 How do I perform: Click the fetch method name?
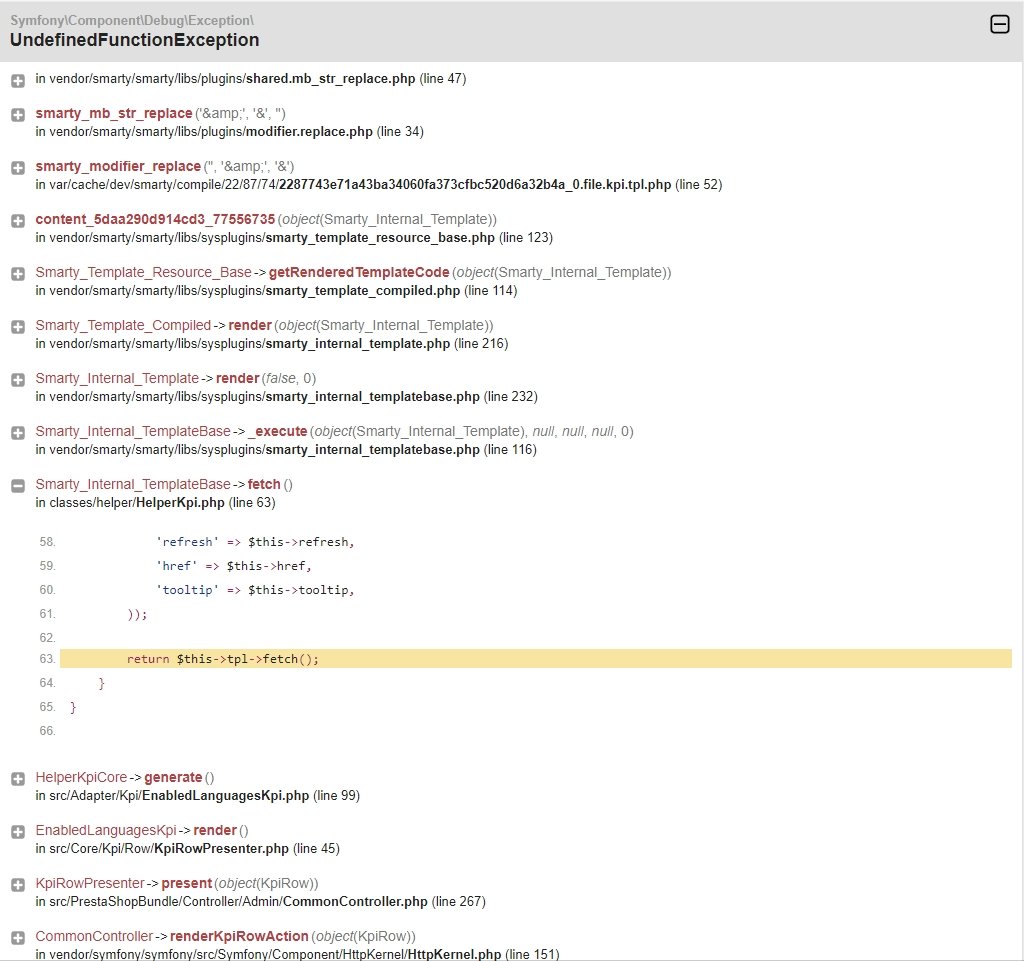264,484
